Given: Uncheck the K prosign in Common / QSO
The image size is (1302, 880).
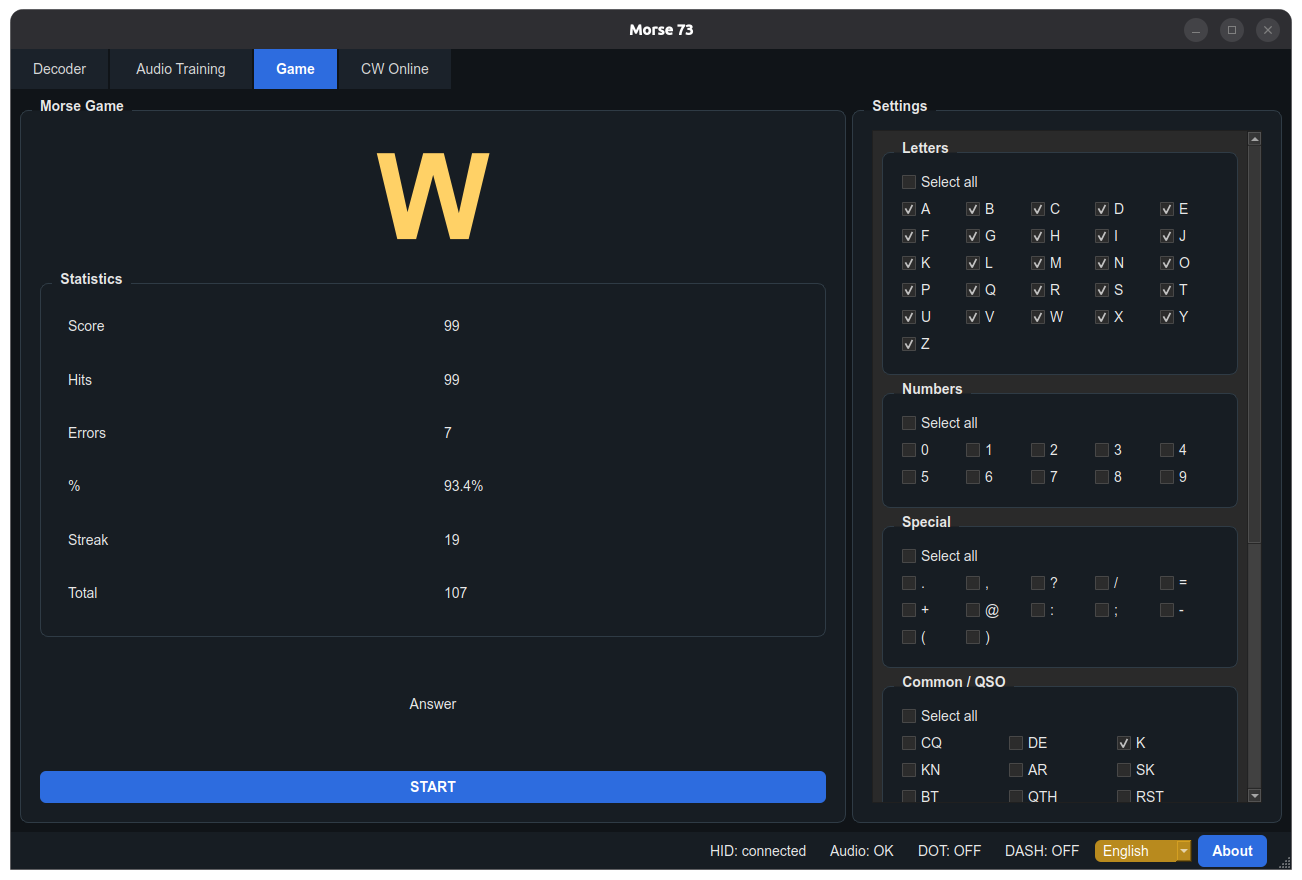Looking at the screenshot, I should (1124, 743).
